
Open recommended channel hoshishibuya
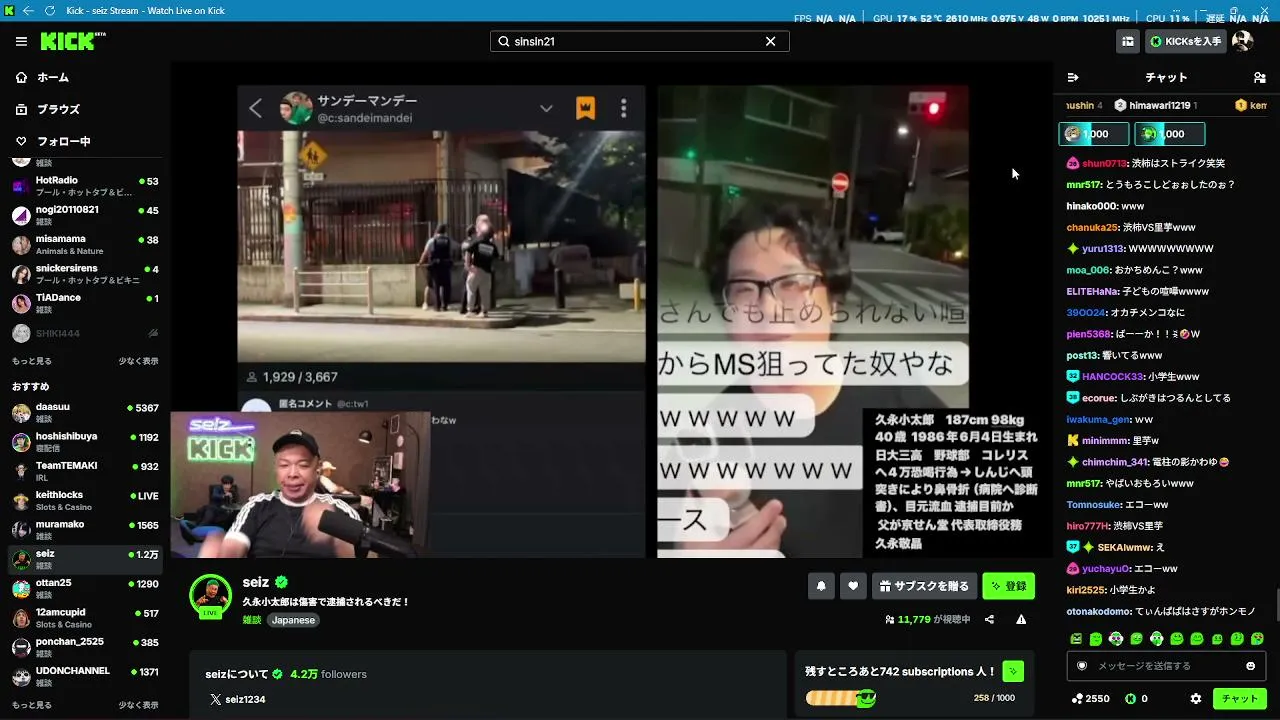[85, 441]
